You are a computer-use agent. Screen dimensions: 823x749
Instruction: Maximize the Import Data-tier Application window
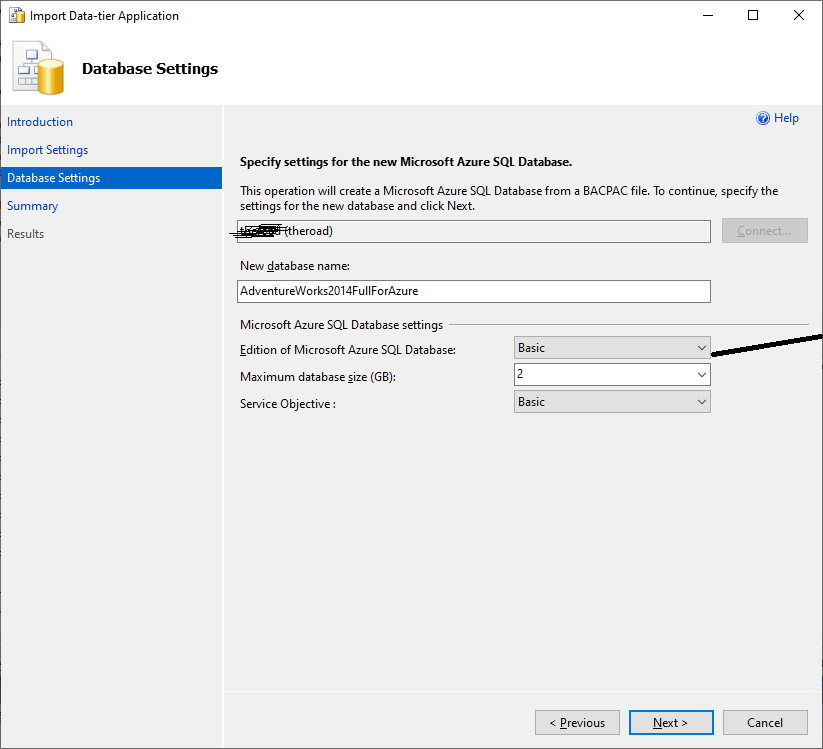coord(753,15)
